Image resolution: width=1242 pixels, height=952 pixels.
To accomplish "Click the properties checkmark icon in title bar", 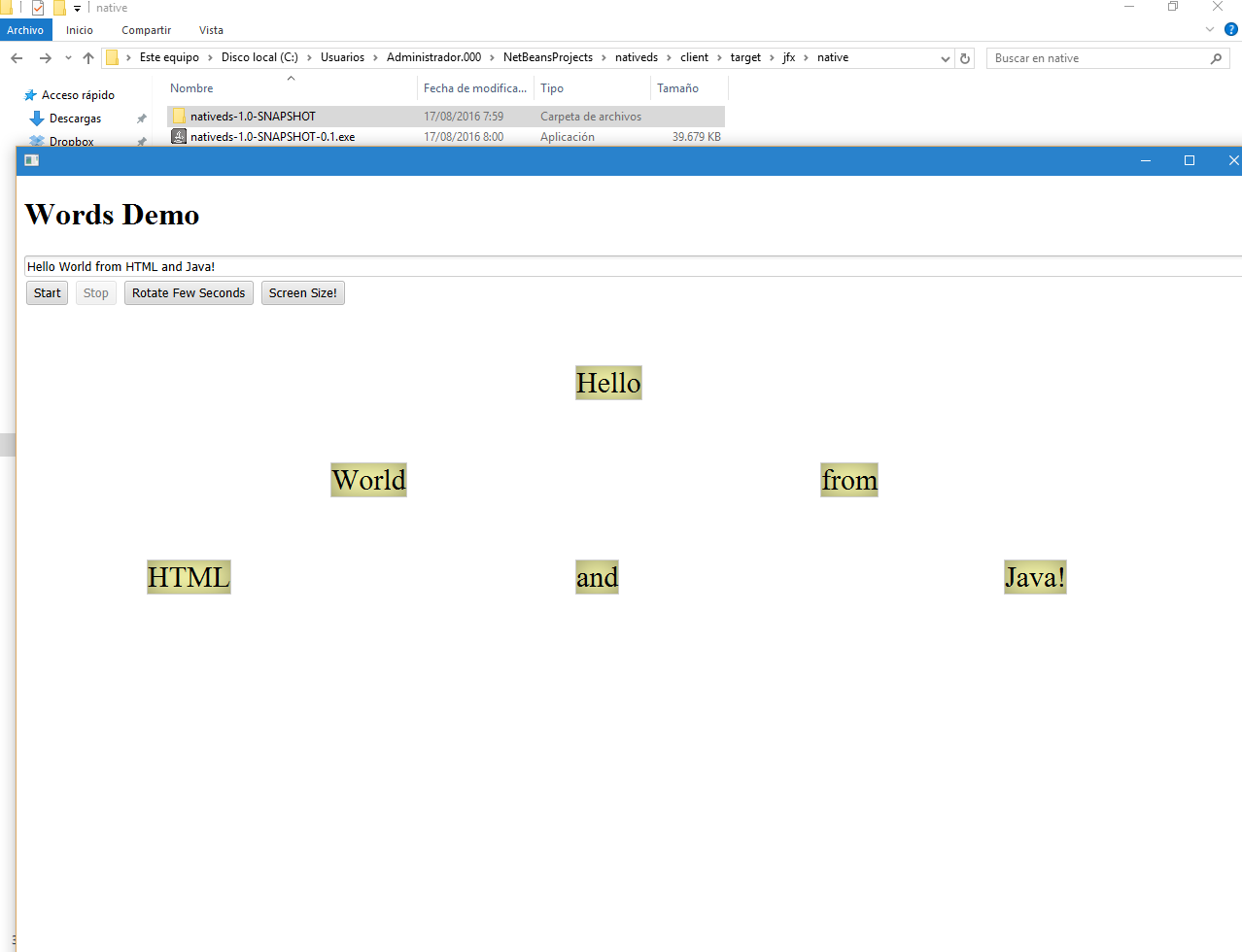I will click(x=38, y=8).
